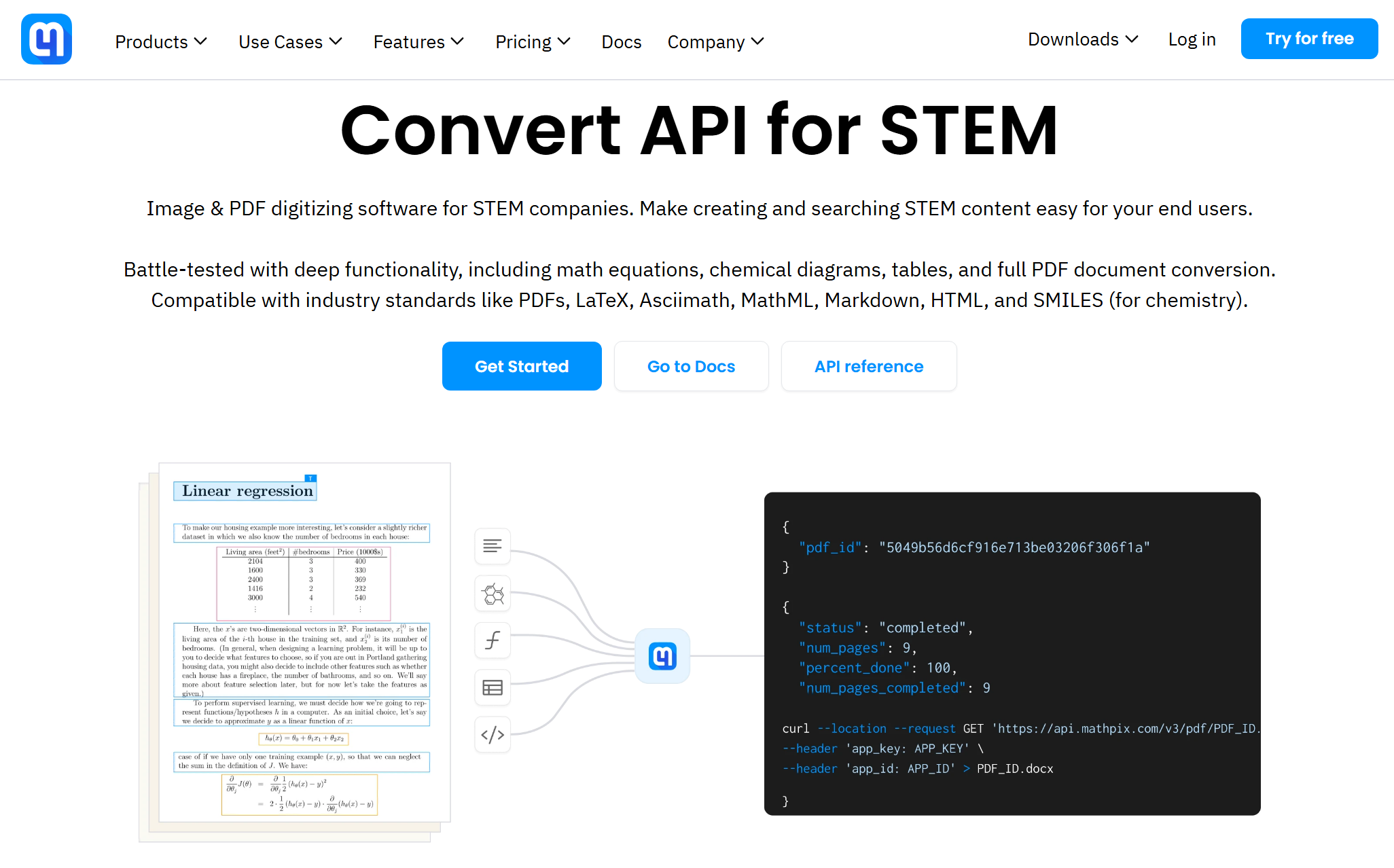Screen dimensions: 1394x868
Task: Click the JSON code sample panel
Action: tap(1012, 653)
